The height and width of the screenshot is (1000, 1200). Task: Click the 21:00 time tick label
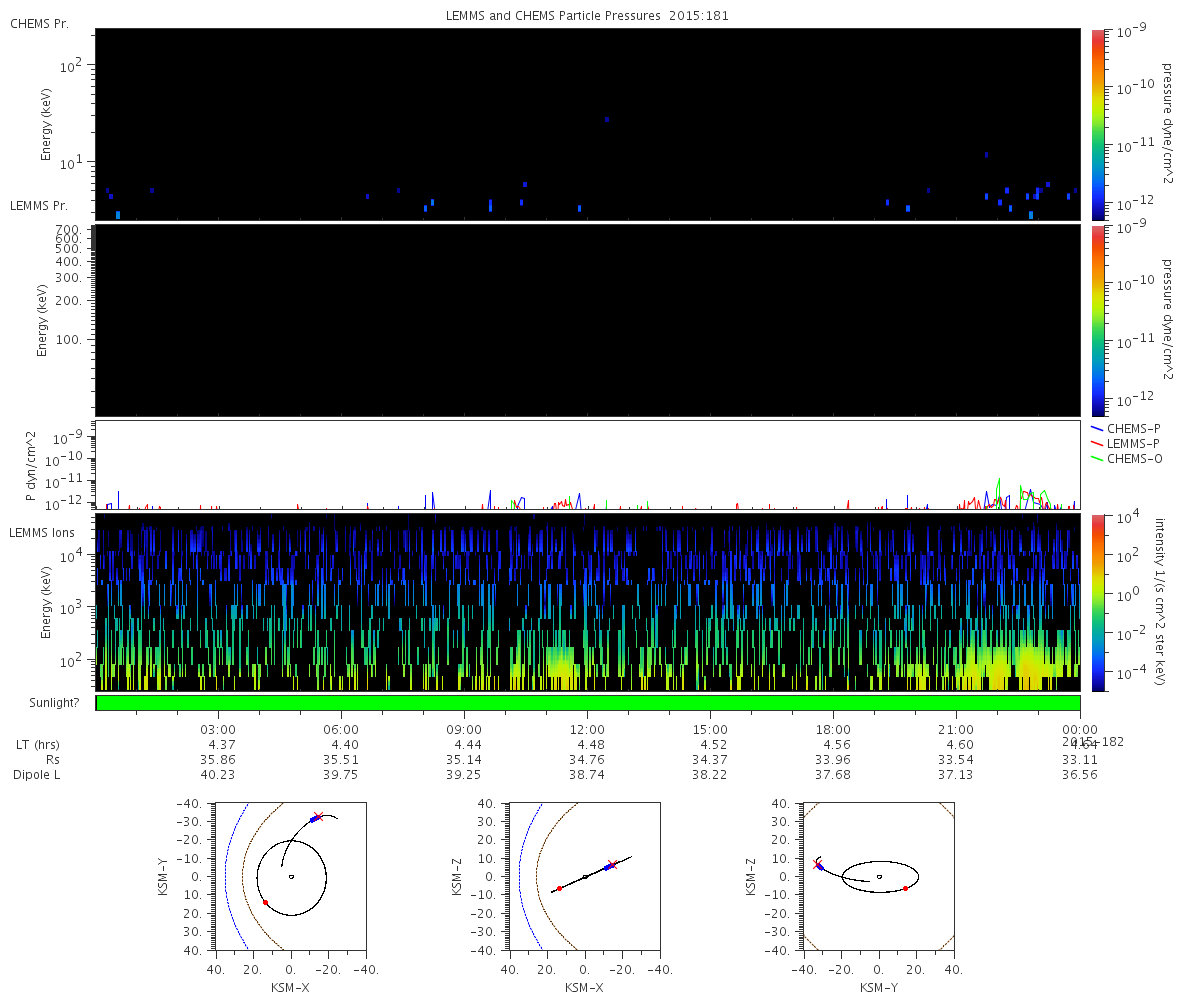click(x=956, y=729)
